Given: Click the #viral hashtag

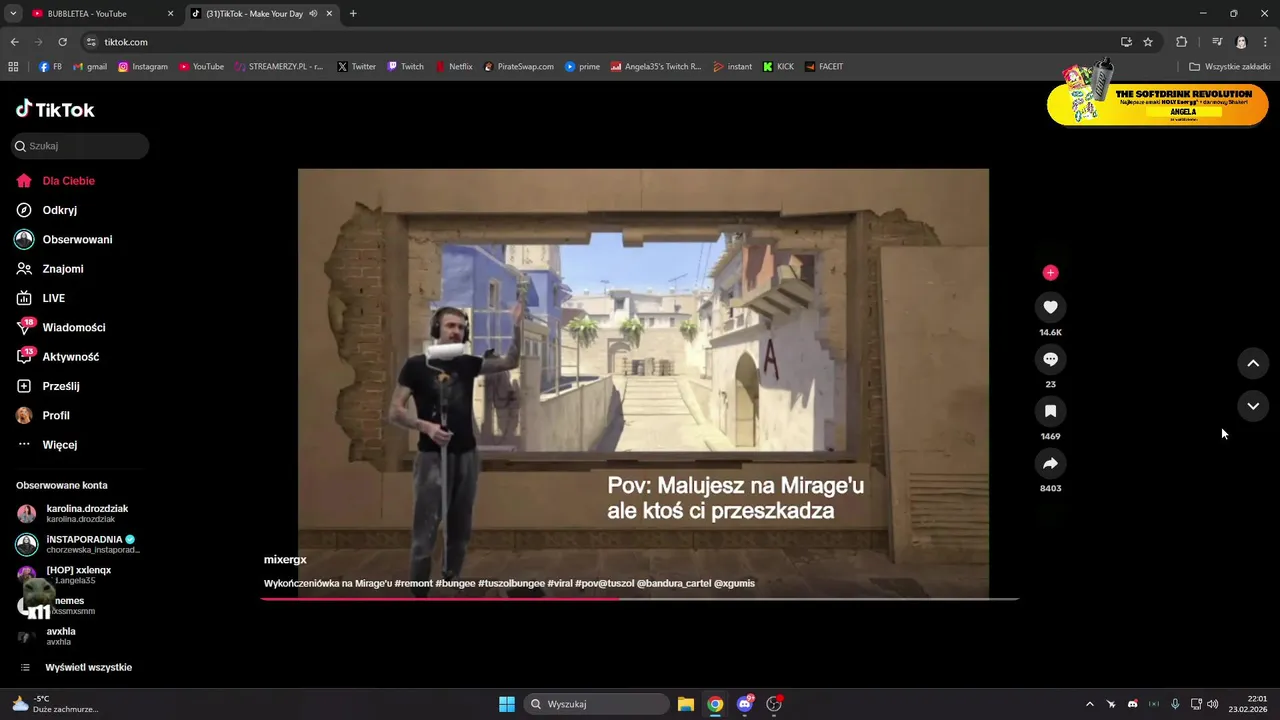Looking at the screenshot, I should click(560, 583).
